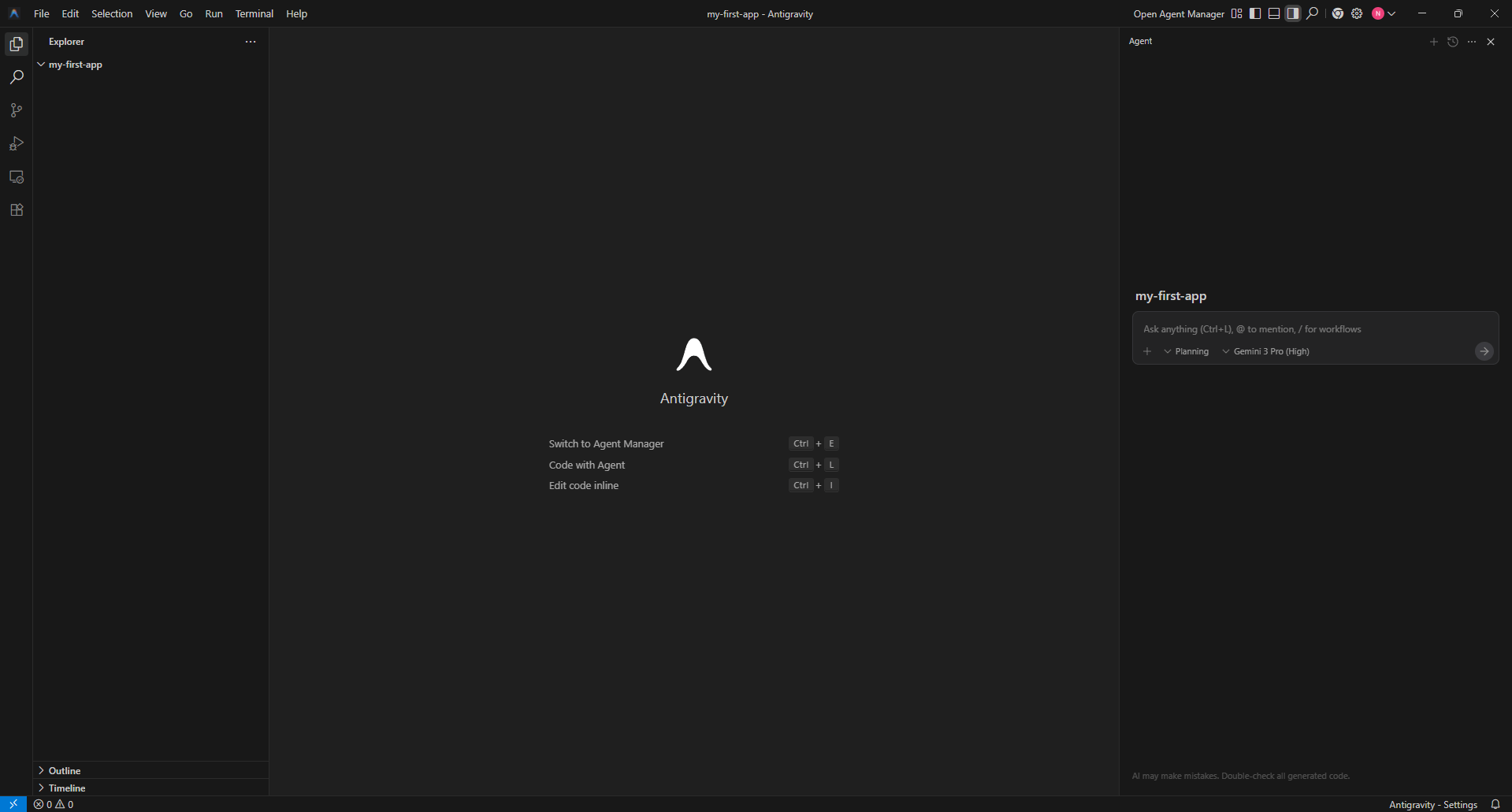Toggle the bottom panel visibility
The image size is (1512, 812).
point(1273,13)
